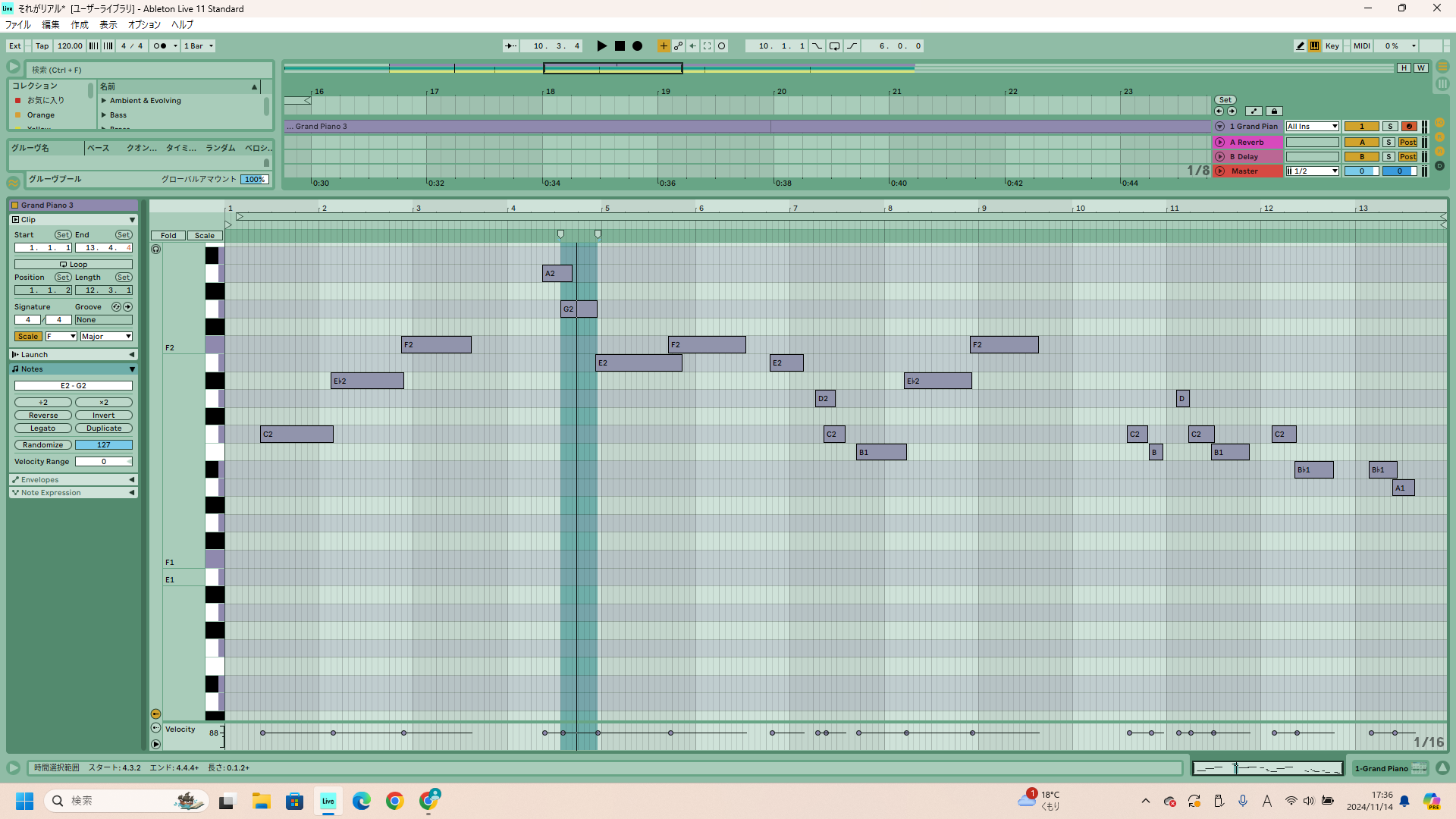Click the Randomize velocity button
Viewport: 1456px width, 819px height.
(43, 445)
